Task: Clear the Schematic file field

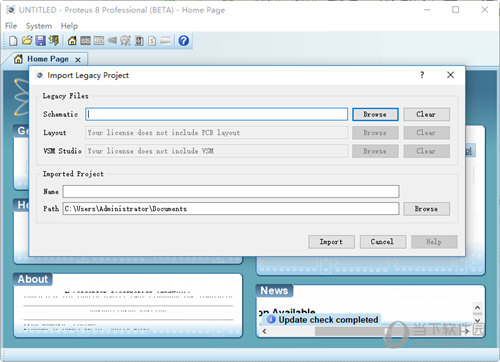Action: pos(426,114)
